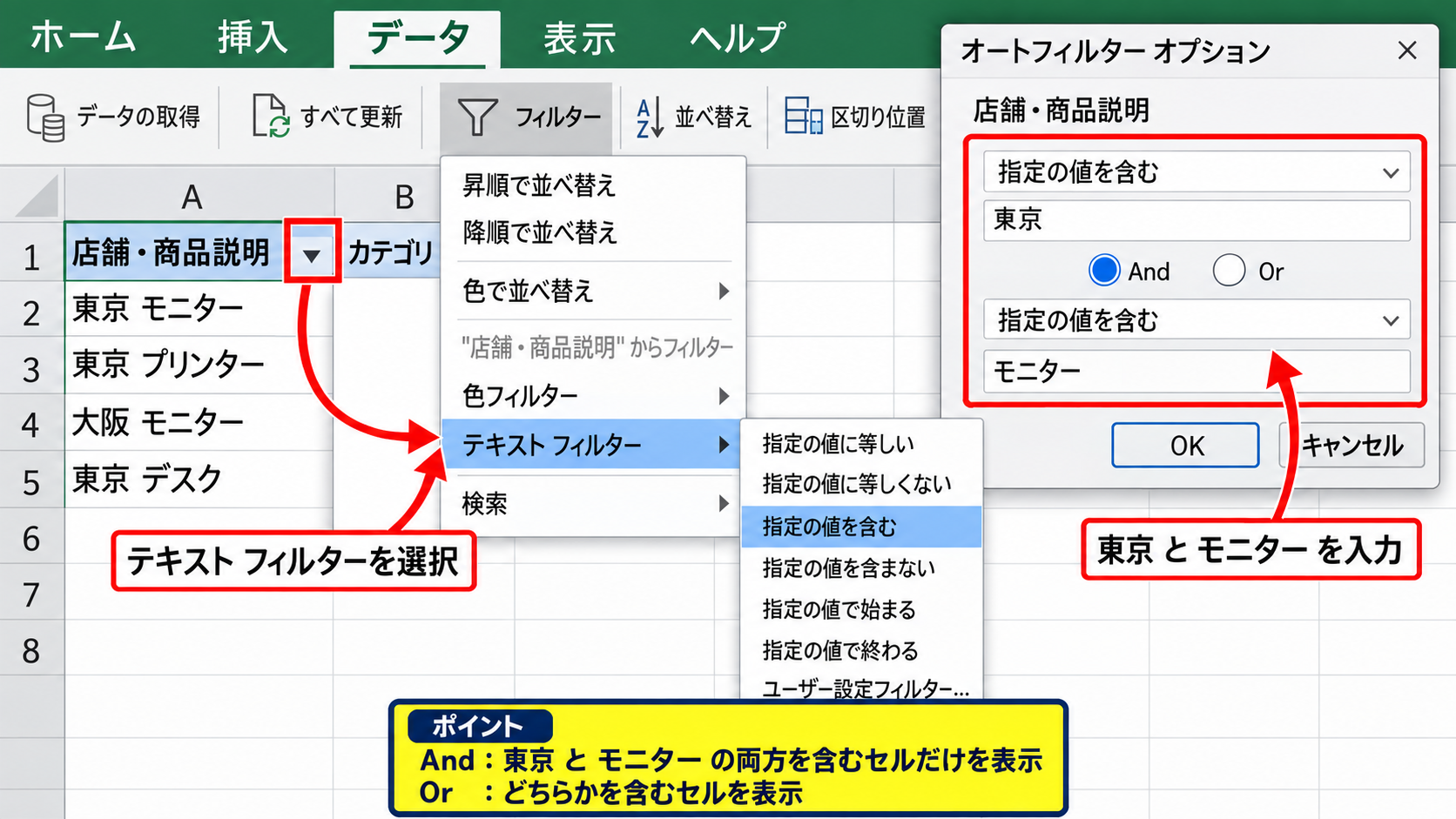Select 指定の値を含む in the submenu
Screen dimensions: 1456x819
861,527
